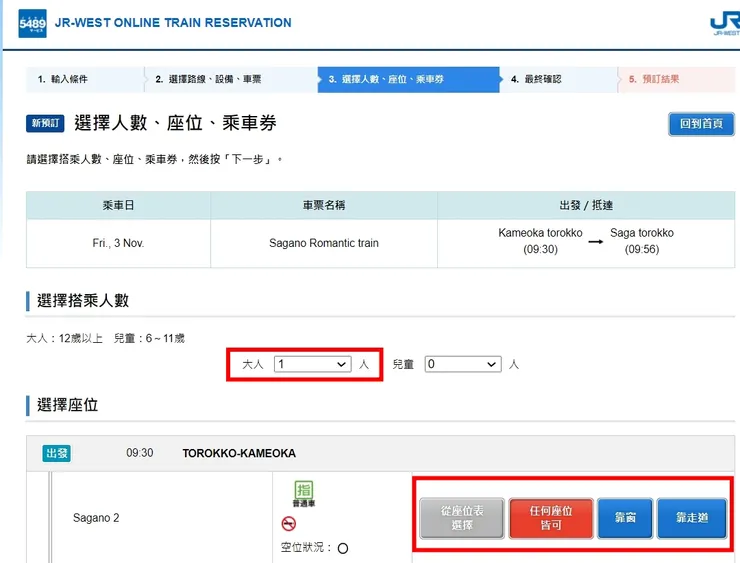Viewport: 740px width, 563px height.
Task: Click the blue 出發 departure badge
Action: click(57, 453)
